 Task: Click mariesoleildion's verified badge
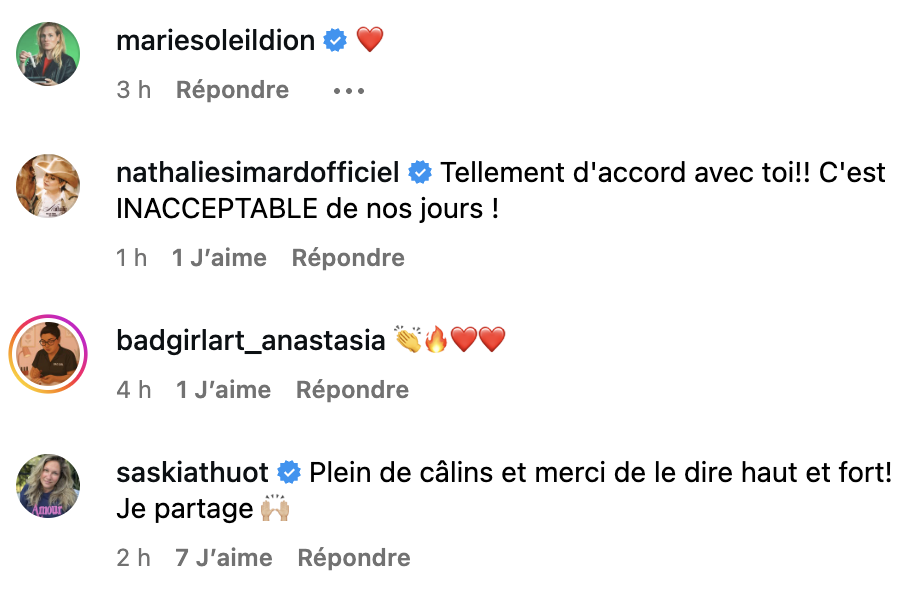(335, 41)
